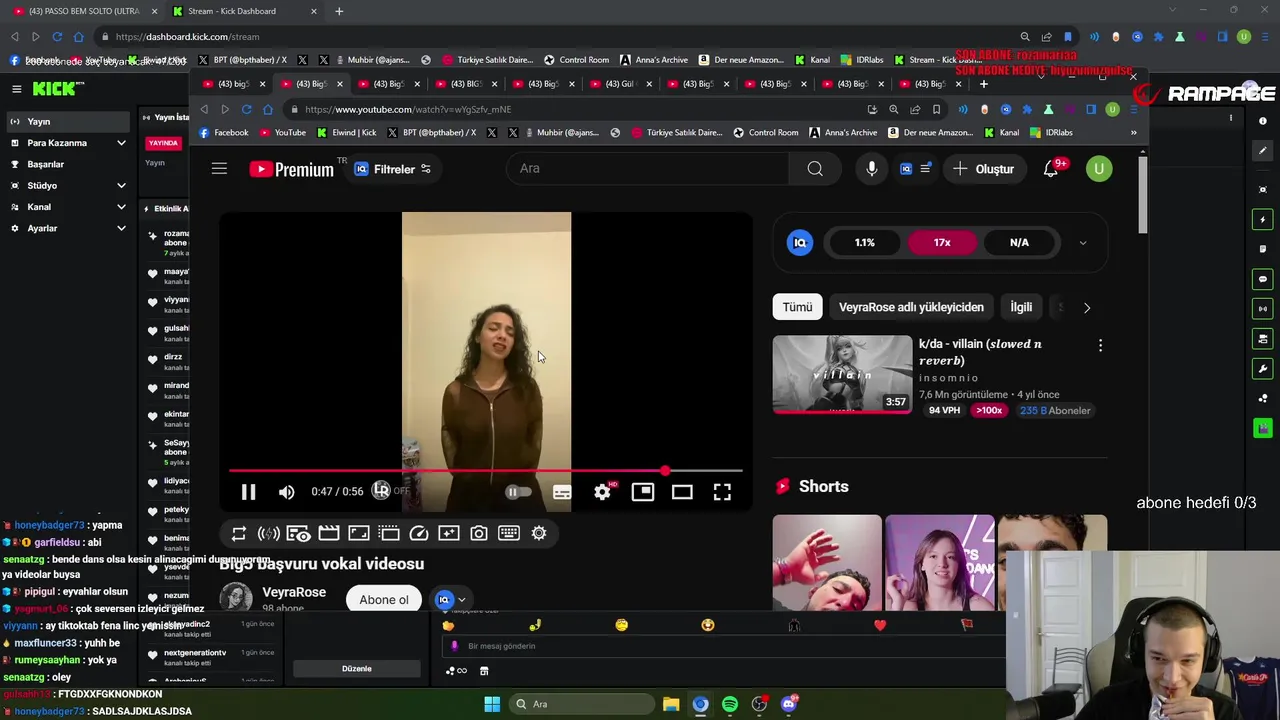Open keyboard shortcuts icon under video
The image size is (1280, 720).
point(509,533)
